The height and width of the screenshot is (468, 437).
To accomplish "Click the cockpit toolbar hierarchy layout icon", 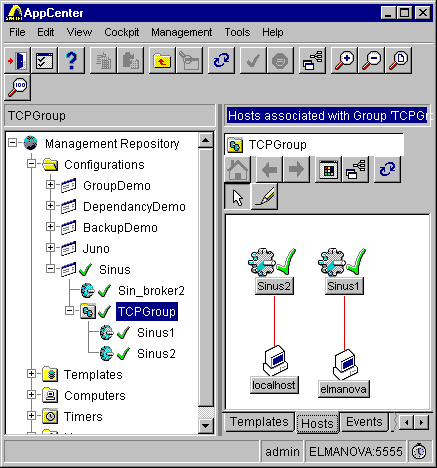I will pos(355,170).
